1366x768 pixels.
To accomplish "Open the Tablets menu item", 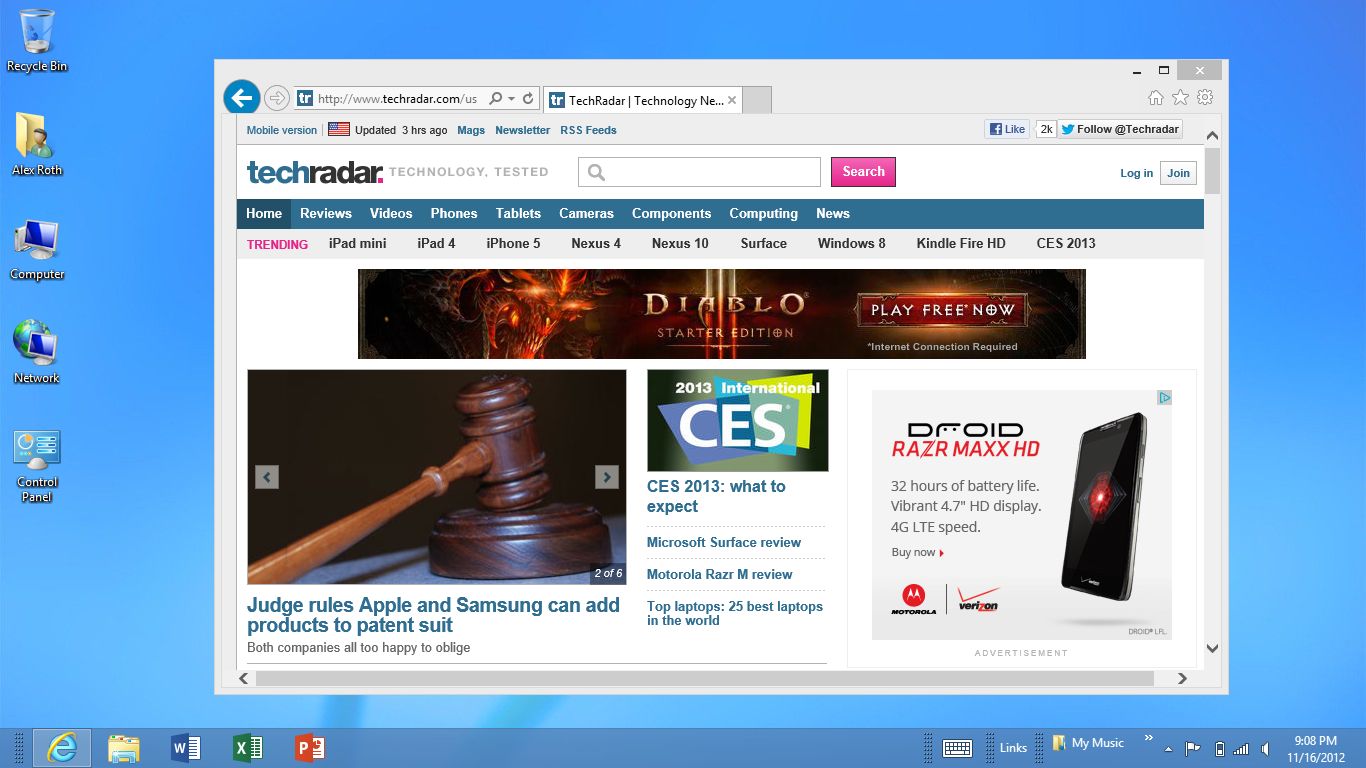I will (518, 214).
